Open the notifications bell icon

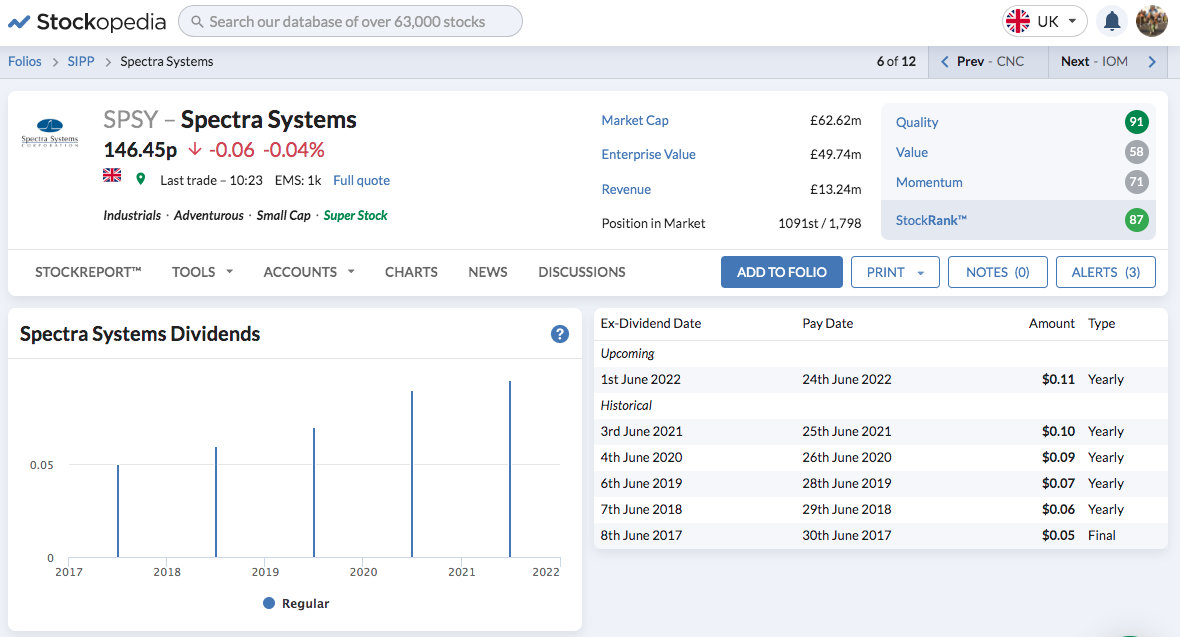[1112, 21]
